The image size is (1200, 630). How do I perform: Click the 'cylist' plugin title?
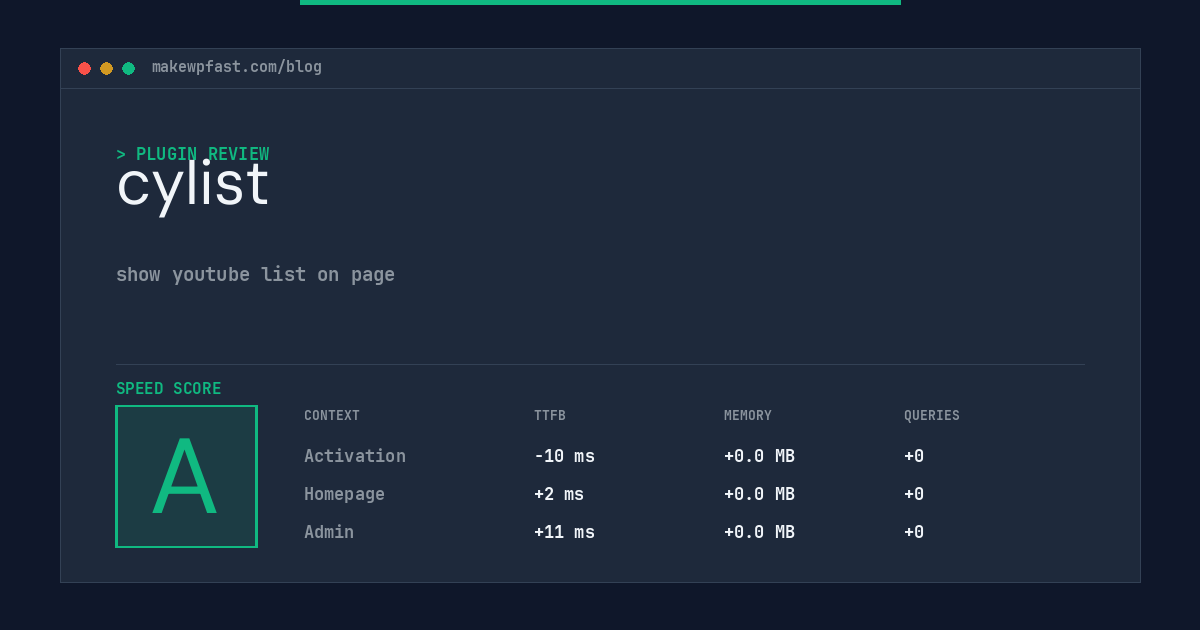pos(193,185)
